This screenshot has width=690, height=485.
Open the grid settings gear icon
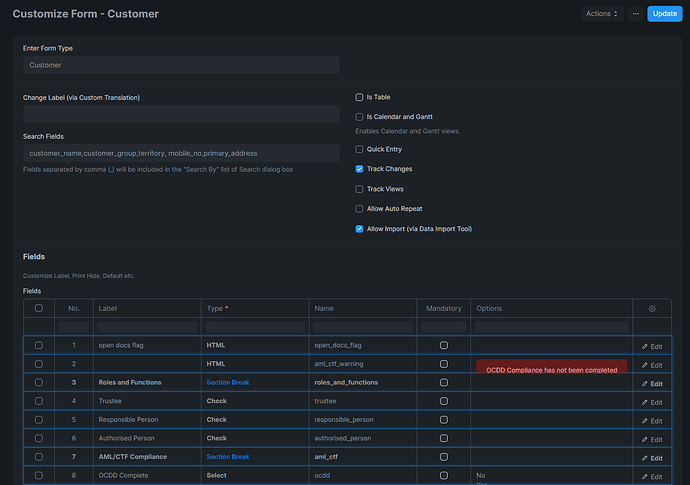point(652,309)
